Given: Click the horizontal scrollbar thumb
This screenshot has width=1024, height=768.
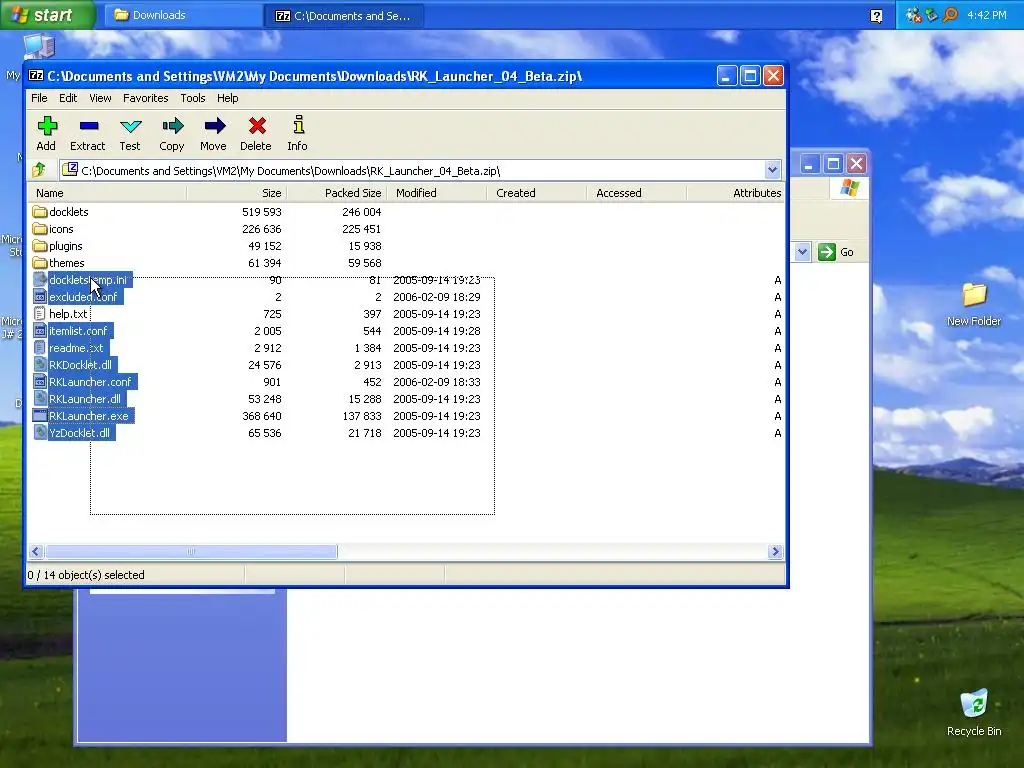Looking at the screenshot, I should coord(191,552).
